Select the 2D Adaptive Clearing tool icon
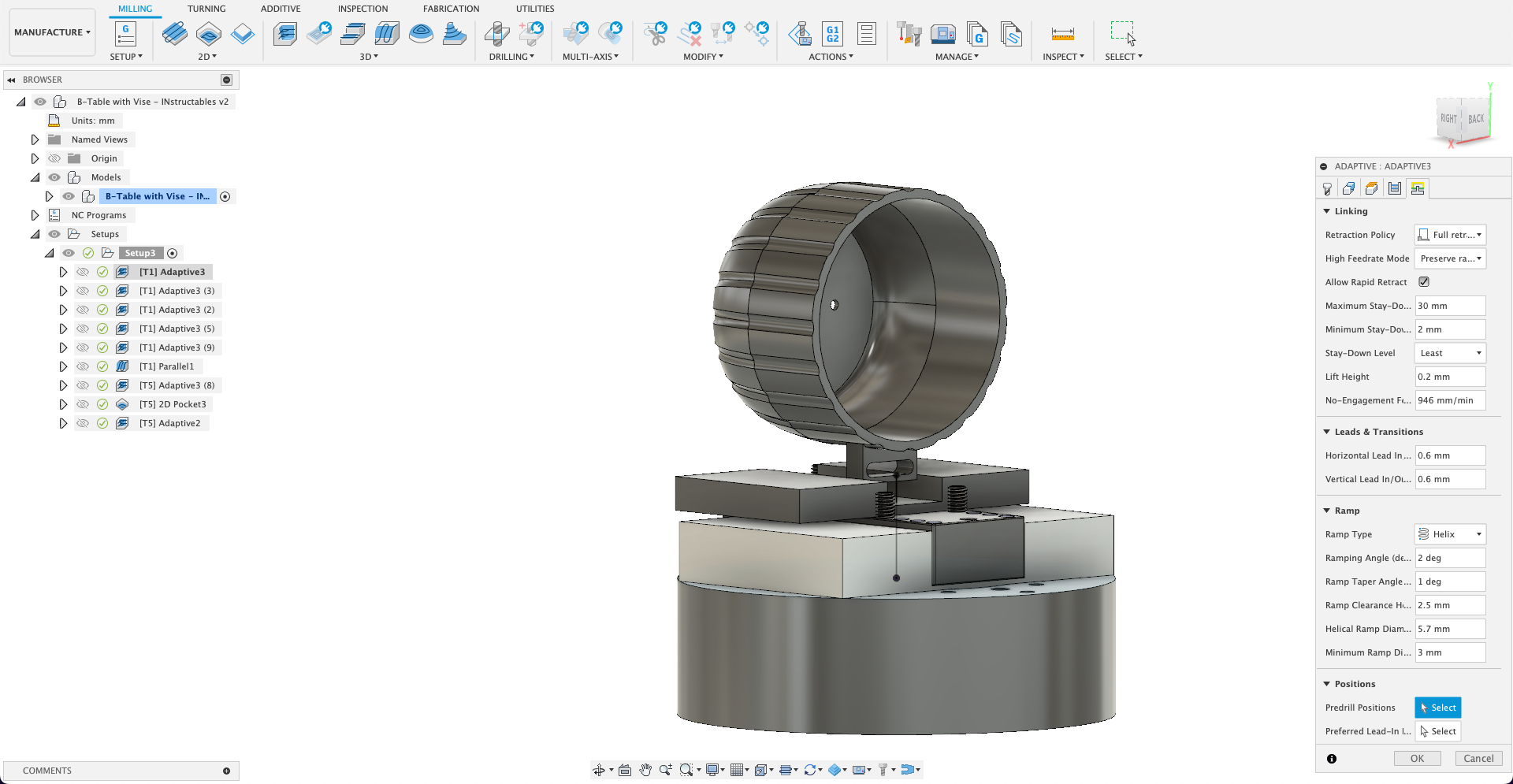 click(x=175, y=34)
